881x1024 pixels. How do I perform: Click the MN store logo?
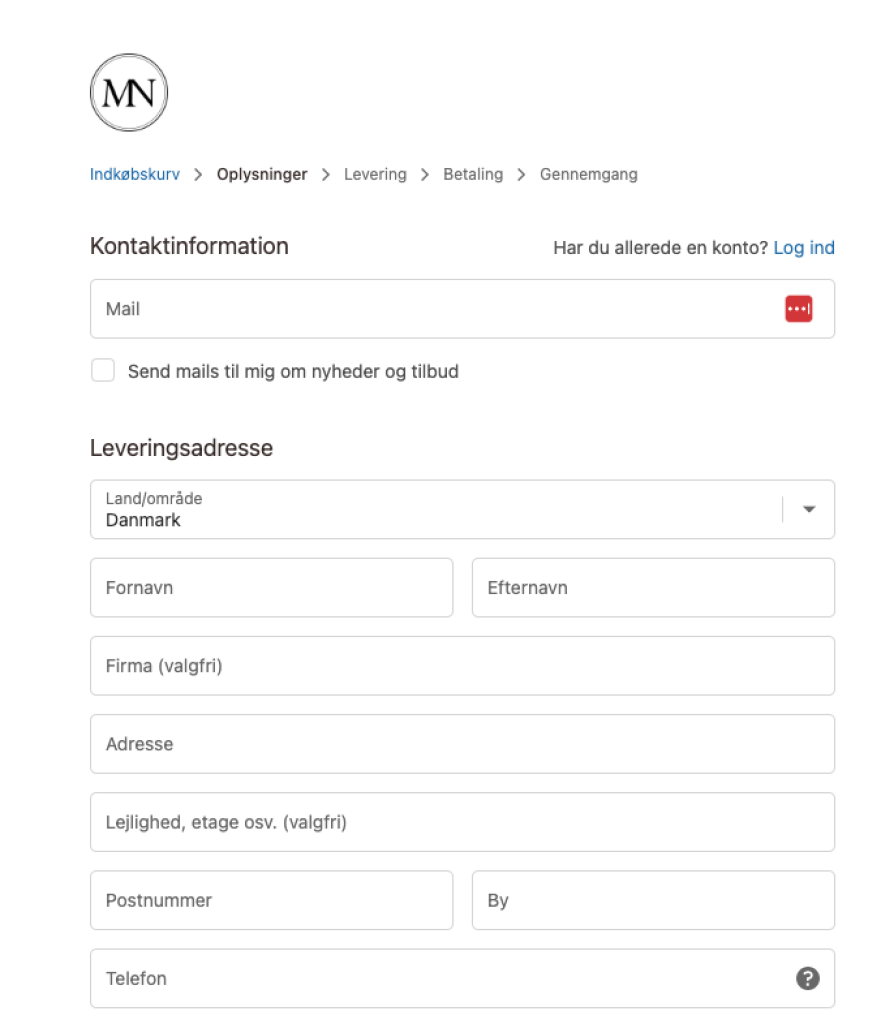(x=129, y=93)
